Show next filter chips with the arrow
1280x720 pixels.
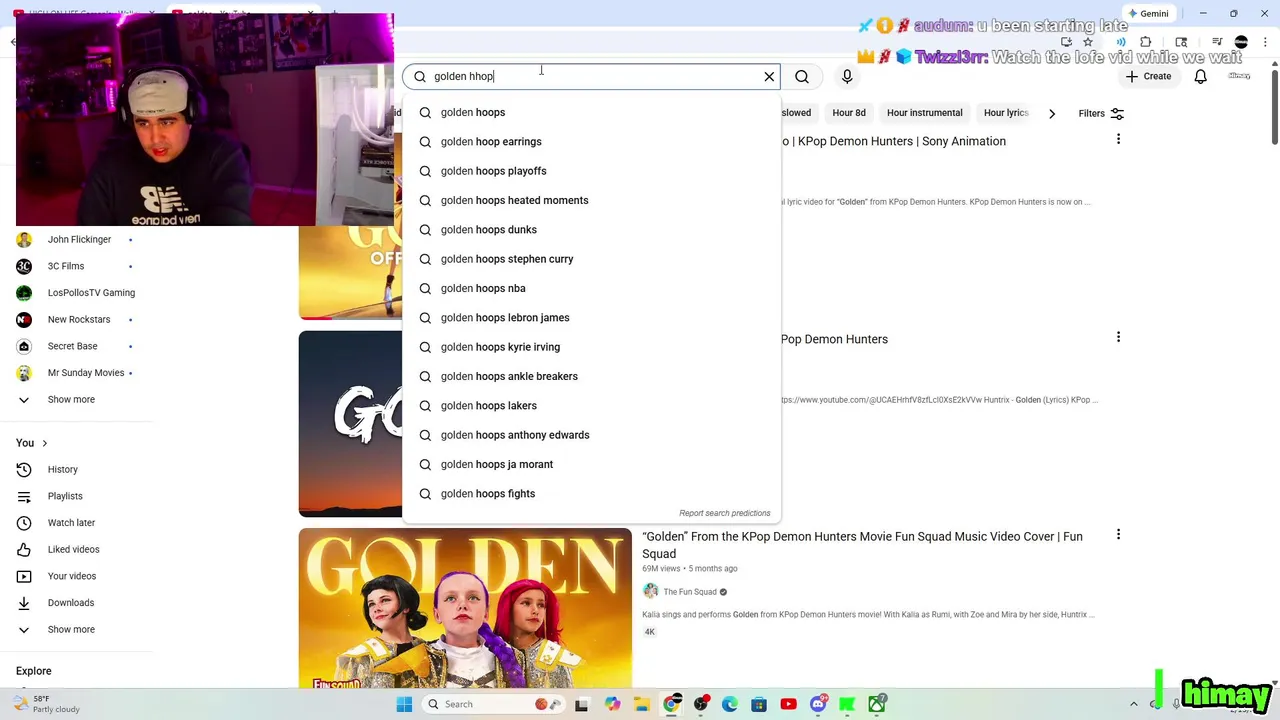[1051, 113]
